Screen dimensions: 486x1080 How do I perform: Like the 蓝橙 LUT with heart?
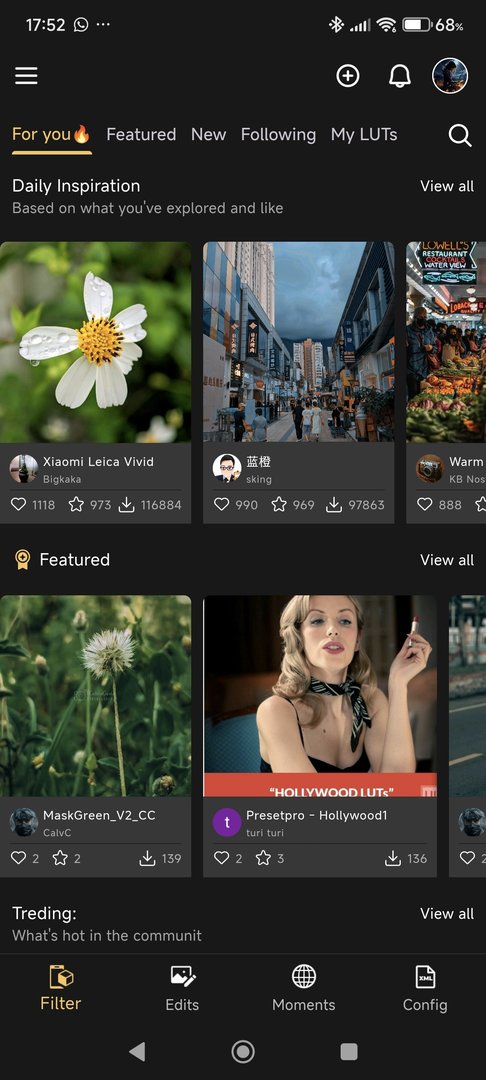tap(221, 505)
